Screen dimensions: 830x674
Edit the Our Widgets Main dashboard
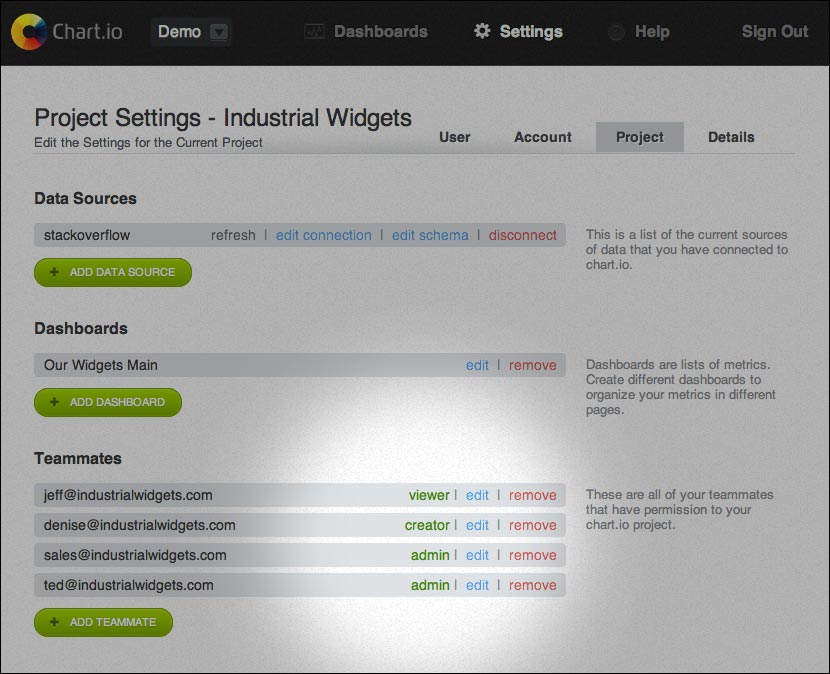[477, 365]
